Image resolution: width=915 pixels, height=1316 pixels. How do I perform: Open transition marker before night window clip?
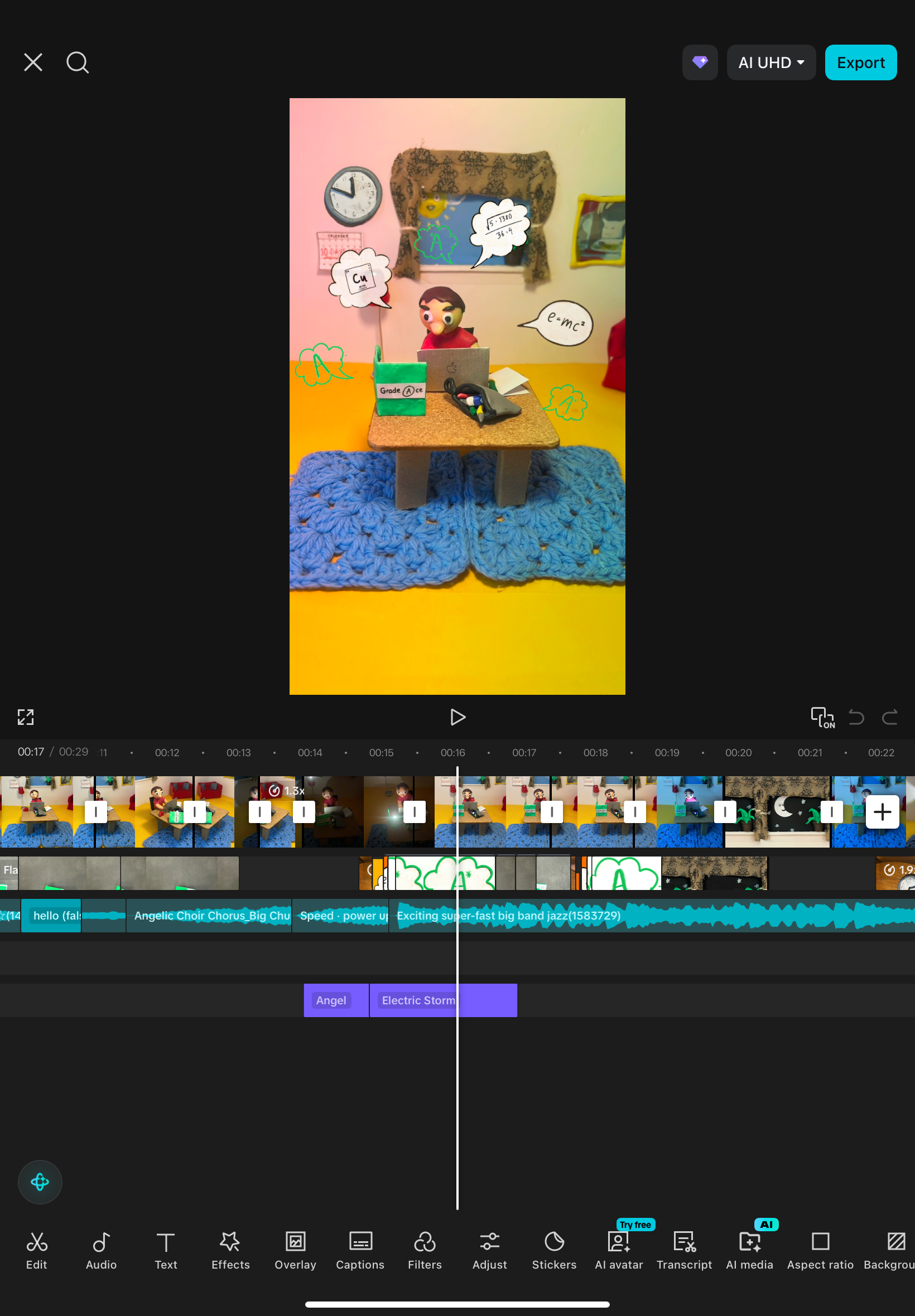click(x=725, y=811)
